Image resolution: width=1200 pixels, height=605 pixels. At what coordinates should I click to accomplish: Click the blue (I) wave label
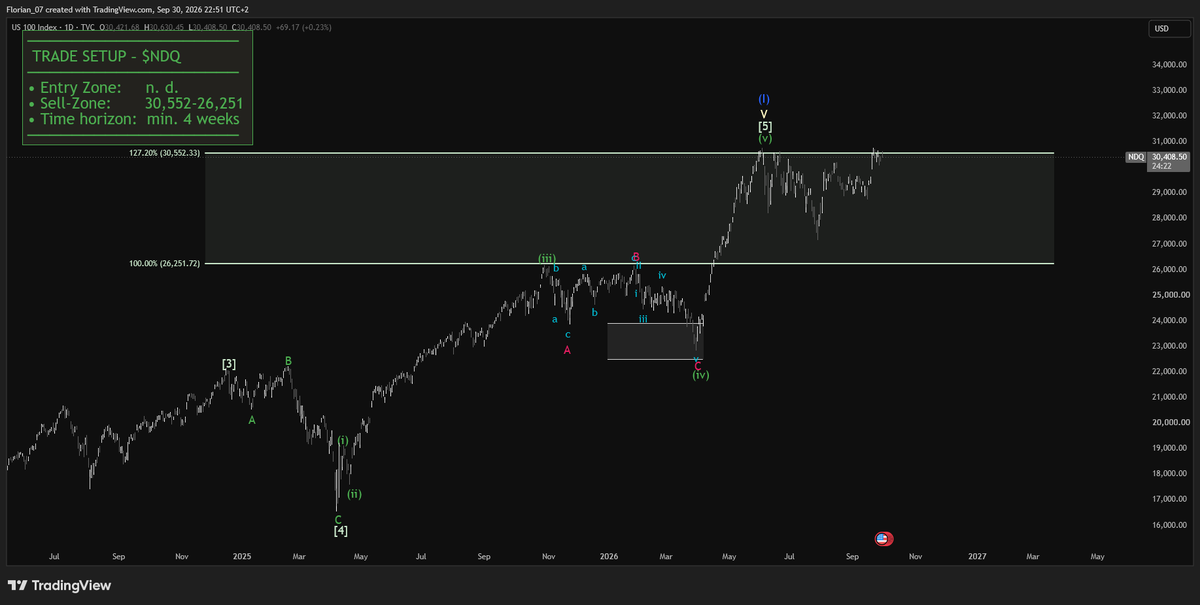[764, 100]
